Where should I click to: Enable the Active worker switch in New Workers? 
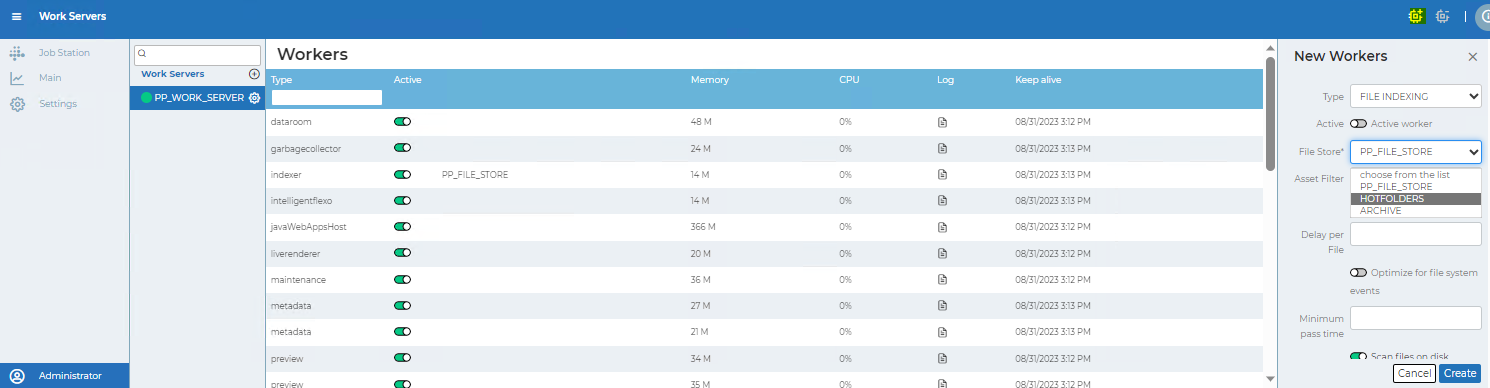1358,124
